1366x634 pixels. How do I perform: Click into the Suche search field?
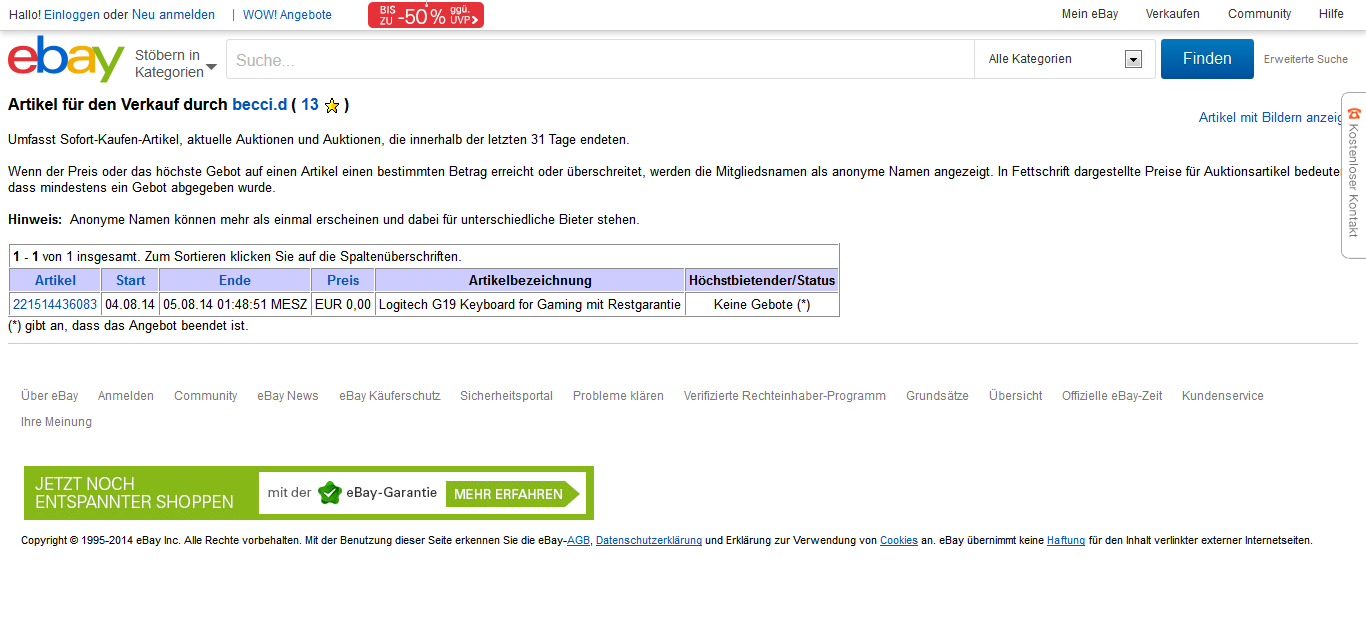pos(600,59)
